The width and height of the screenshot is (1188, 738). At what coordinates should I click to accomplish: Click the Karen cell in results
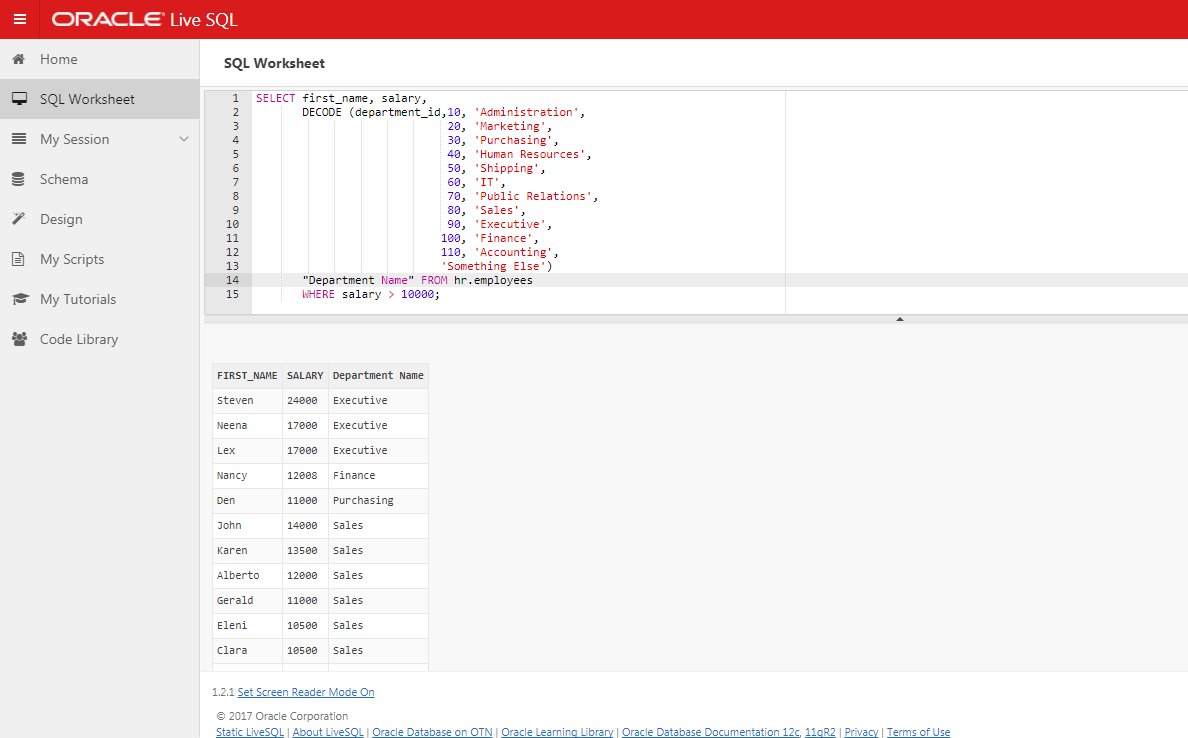pyautogui.click(x=247, y=551)
